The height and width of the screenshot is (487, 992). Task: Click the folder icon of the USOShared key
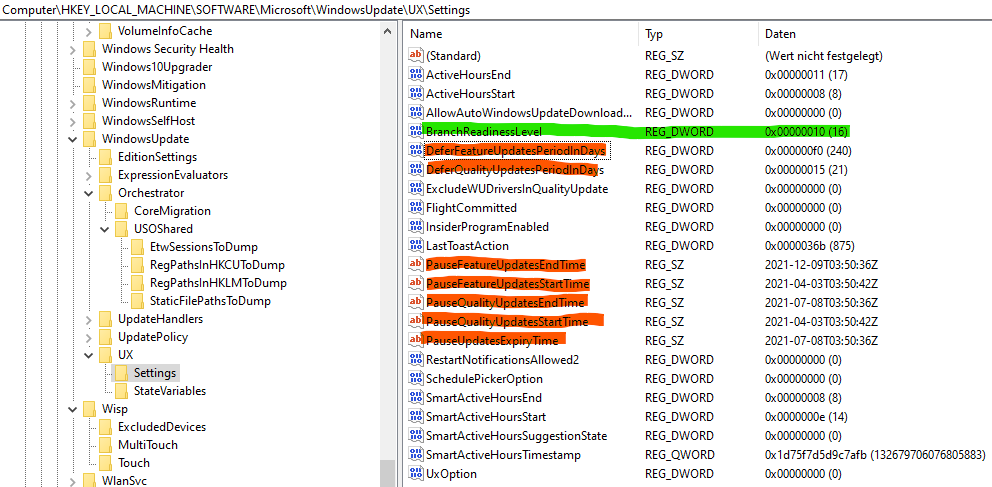click(121, 229)
